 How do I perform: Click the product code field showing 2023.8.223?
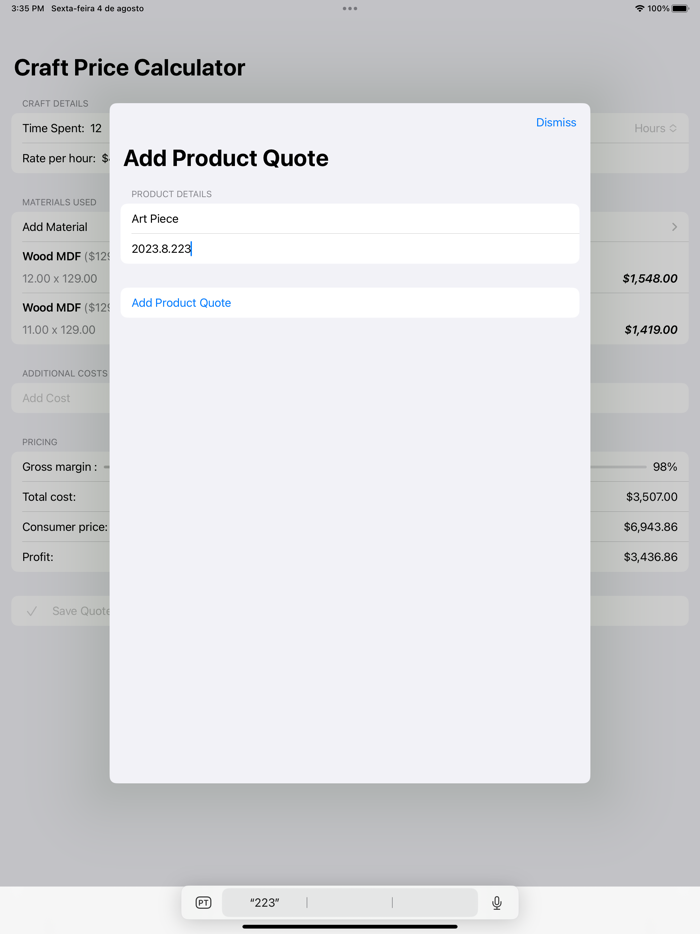pos(350,249)
